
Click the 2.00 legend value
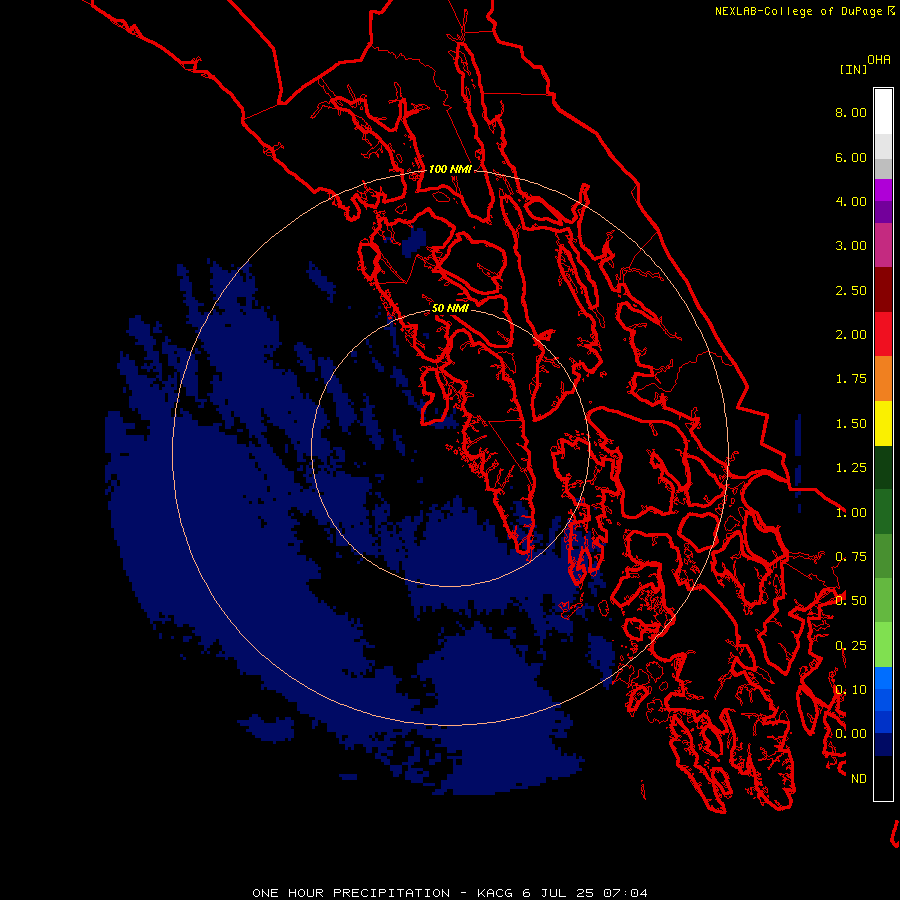[851, 335]
